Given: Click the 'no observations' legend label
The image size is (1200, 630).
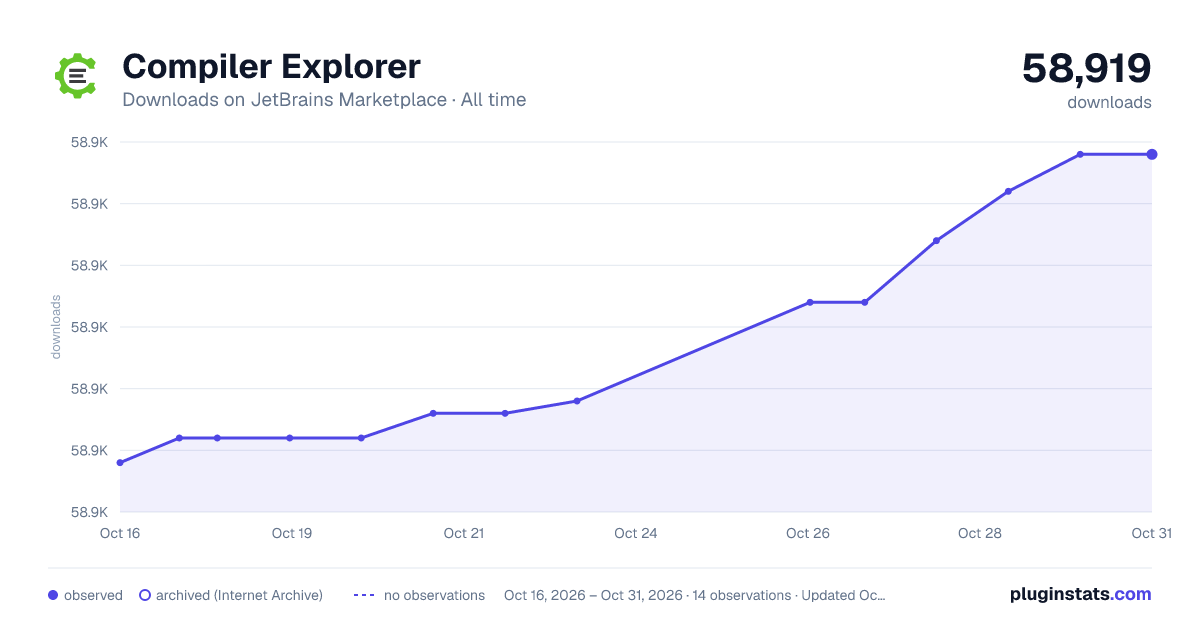Looking at the screenshot, I should click(x=434, y=595).
